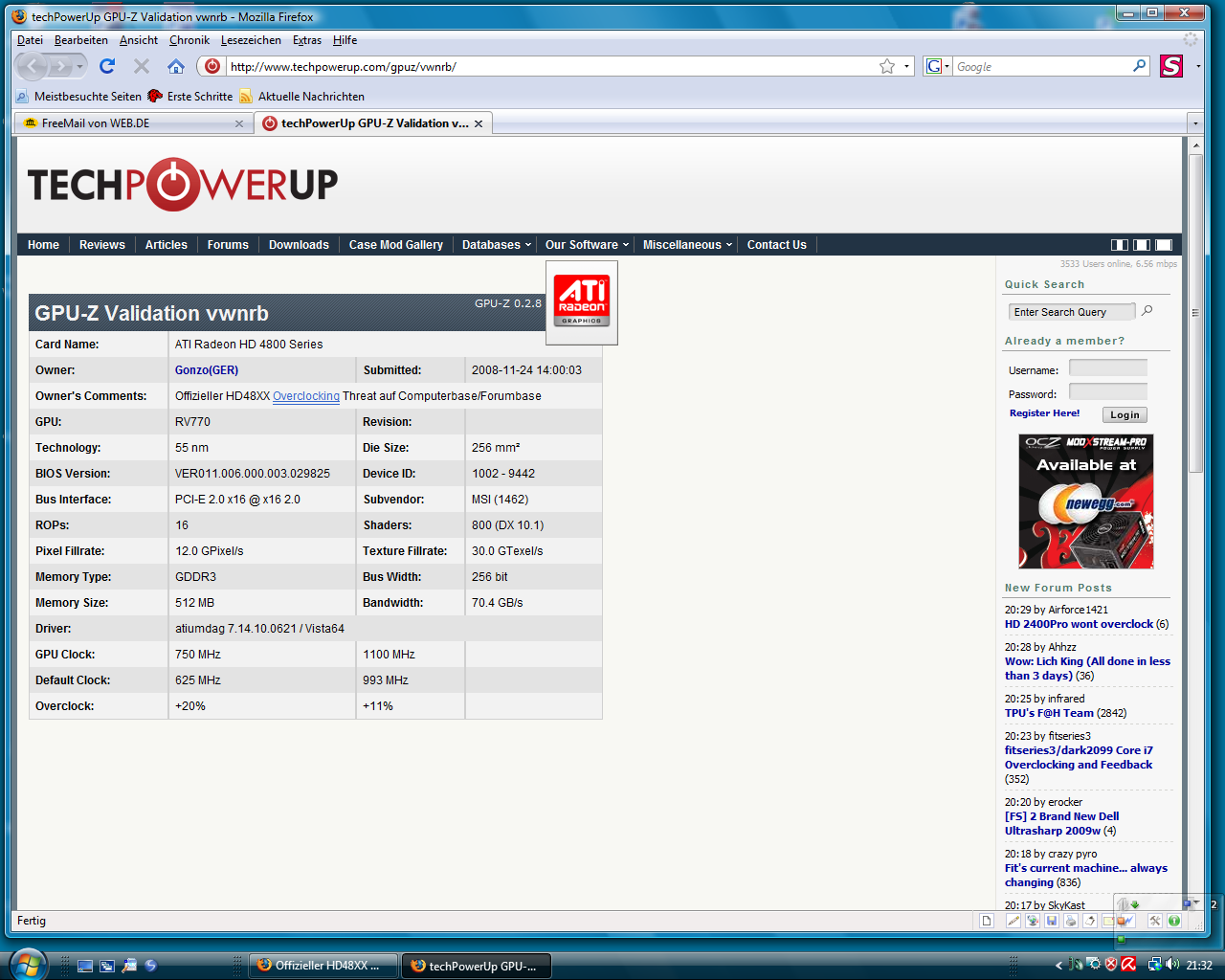This screenshot has height=980, width=1225.
Task: Click the pencil icon in the status bar
Action: click(x=1013, y=921)
